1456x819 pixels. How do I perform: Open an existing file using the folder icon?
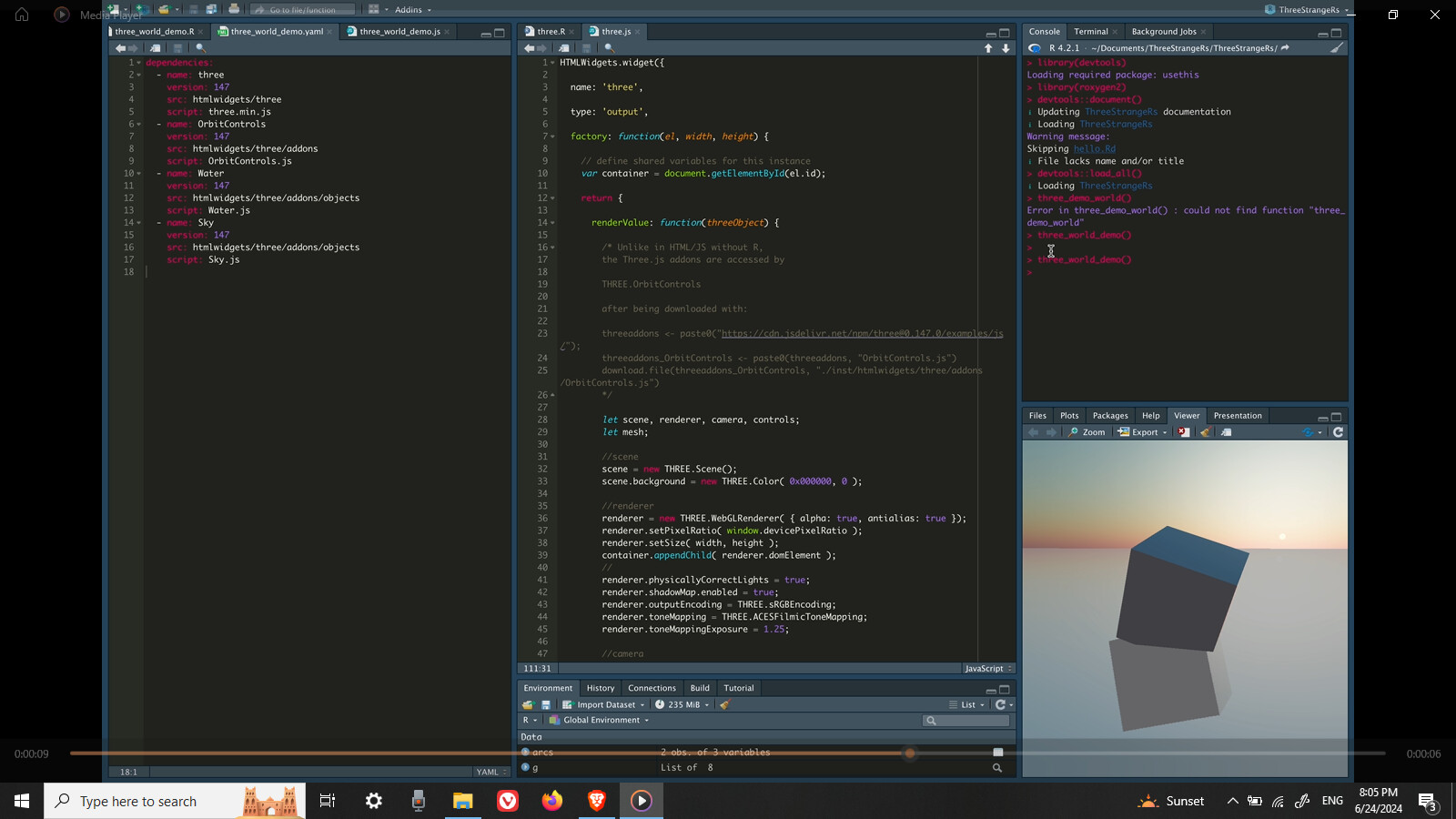click(x=165, y=9)
